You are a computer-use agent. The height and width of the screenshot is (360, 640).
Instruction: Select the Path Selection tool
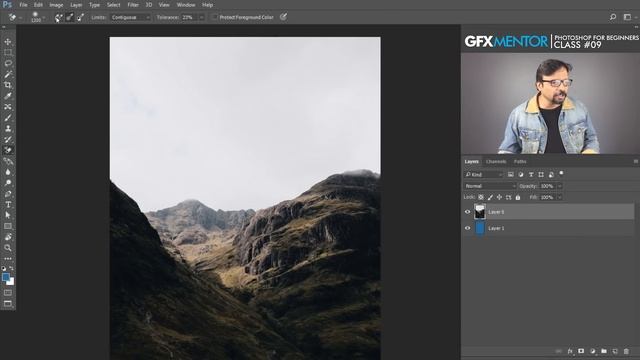(x=8, y=215)
